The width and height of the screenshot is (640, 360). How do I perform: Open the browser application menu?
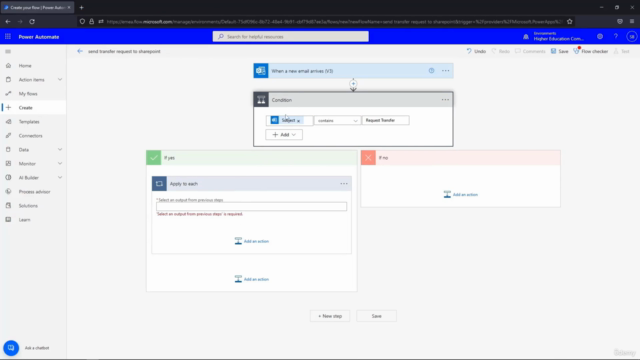(632, 22)
